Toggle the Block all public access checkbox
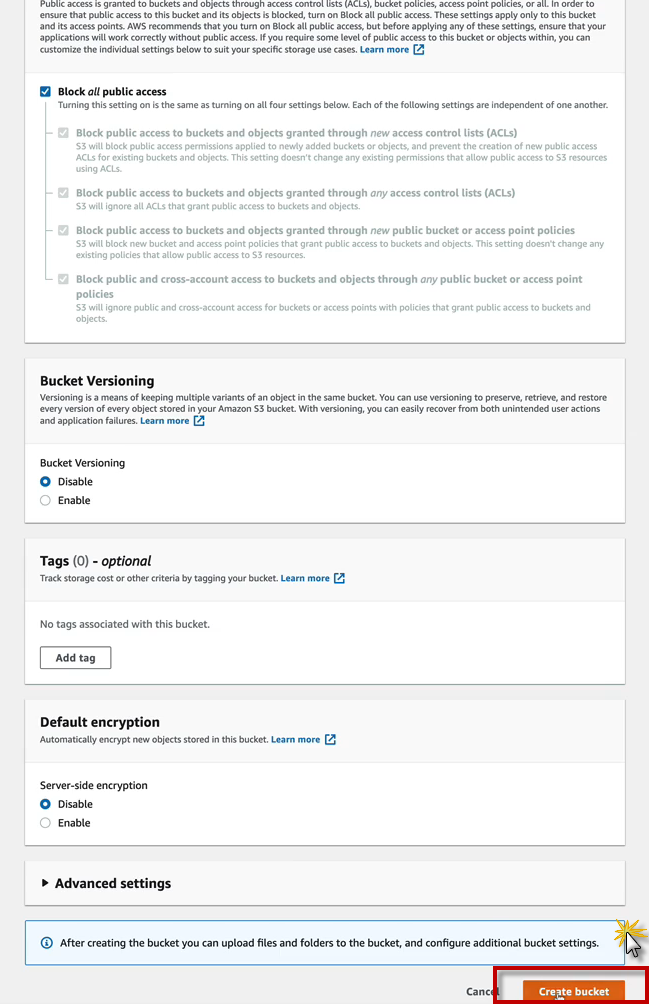 pyautogui.click(x=45, y=92)
